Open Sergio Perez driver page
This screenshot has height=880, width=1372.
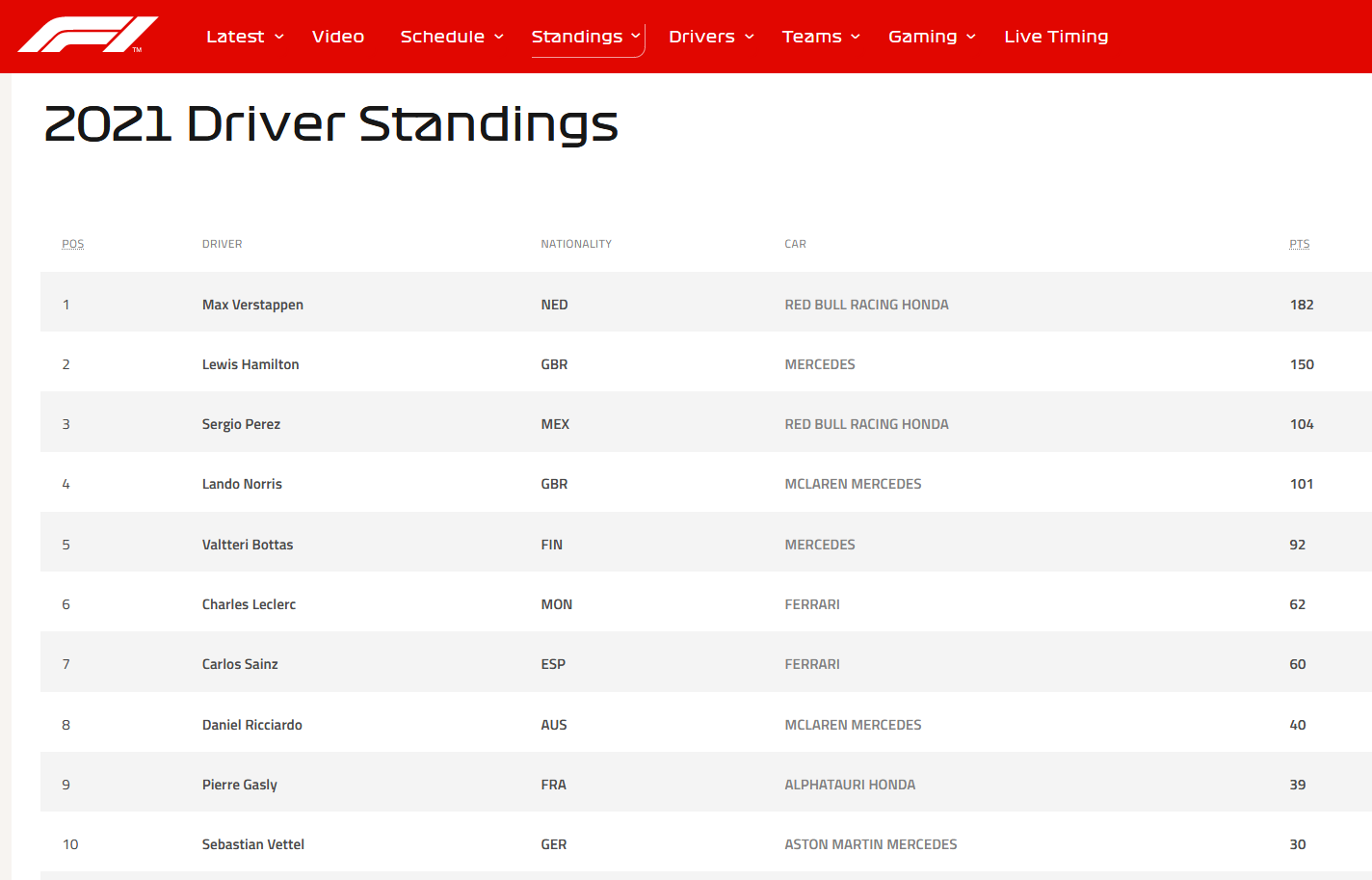[241, 424]
